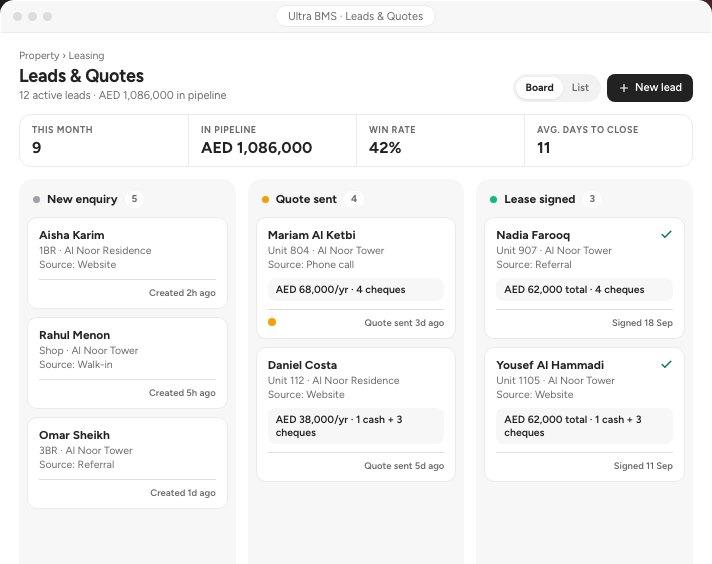
Task: Click Source: Walk-in text
Action: [x=75, y=365]
